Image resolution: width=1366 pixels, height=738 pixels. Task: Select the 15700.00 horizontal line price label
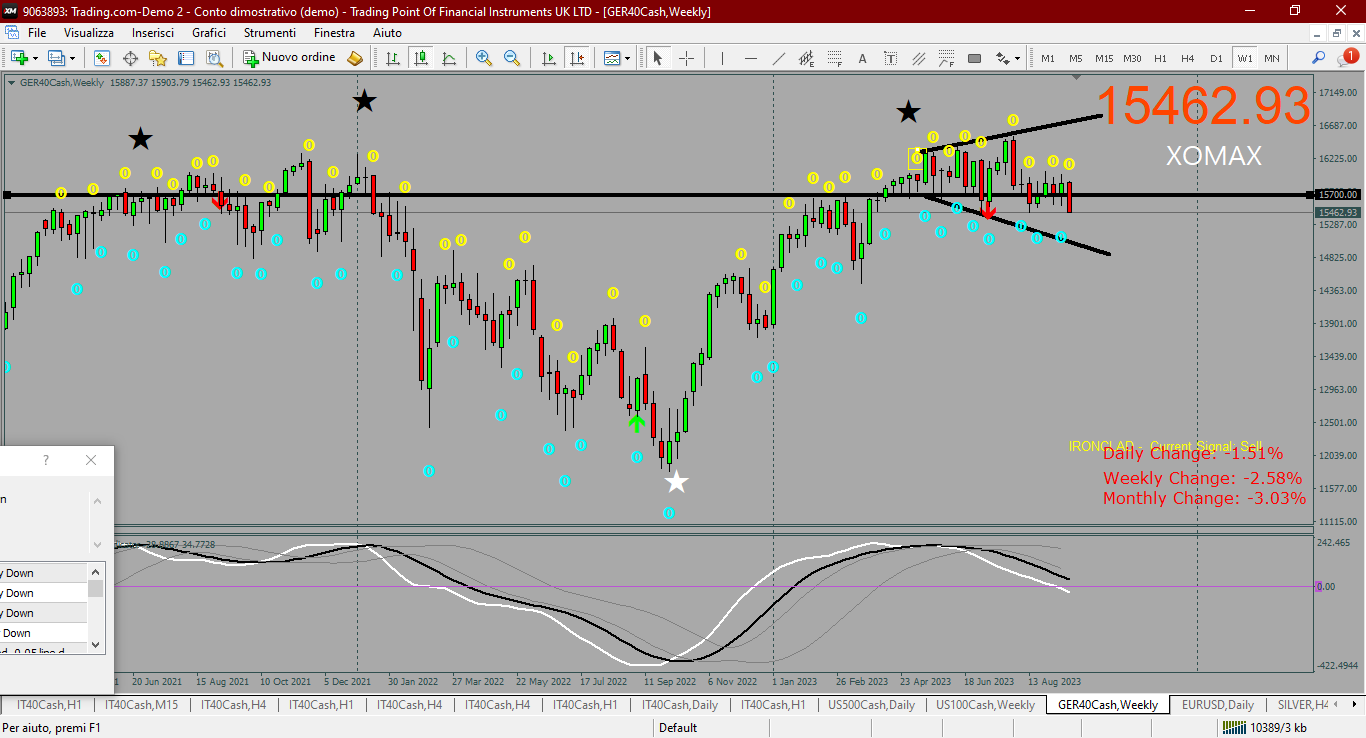click(1337, 195)
